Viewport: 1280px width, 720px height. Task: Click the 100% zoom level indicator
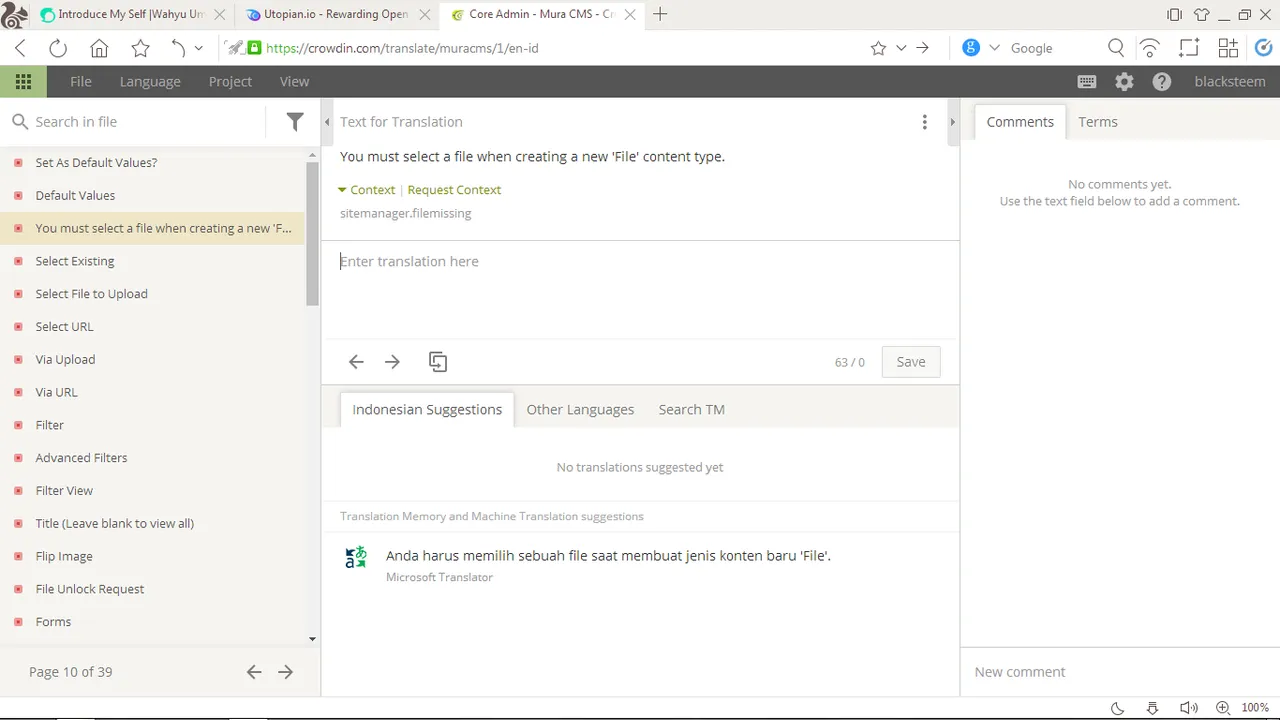[x=1255, y=708]
